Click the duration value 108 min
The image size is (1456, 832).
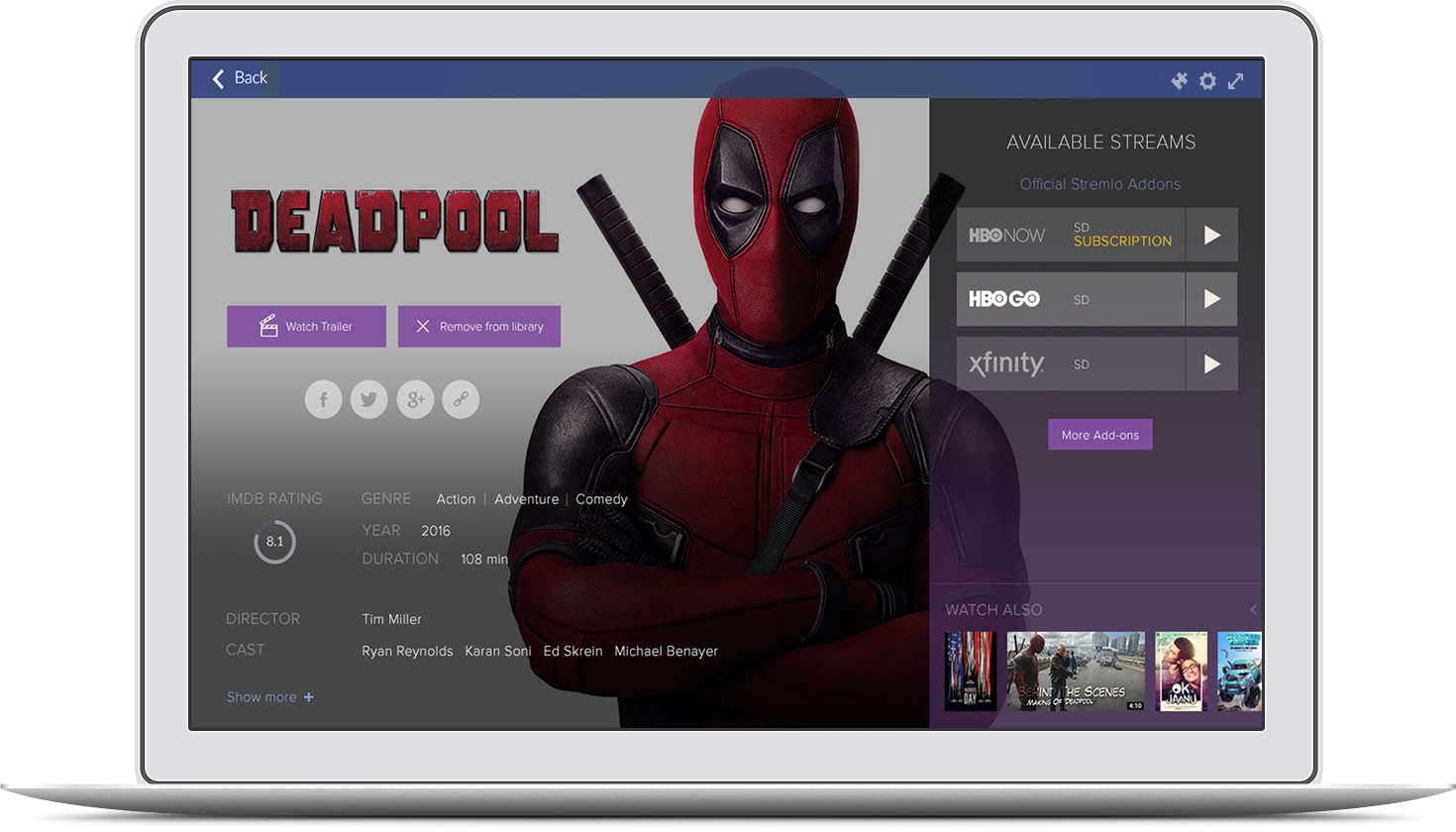[484, 560]
